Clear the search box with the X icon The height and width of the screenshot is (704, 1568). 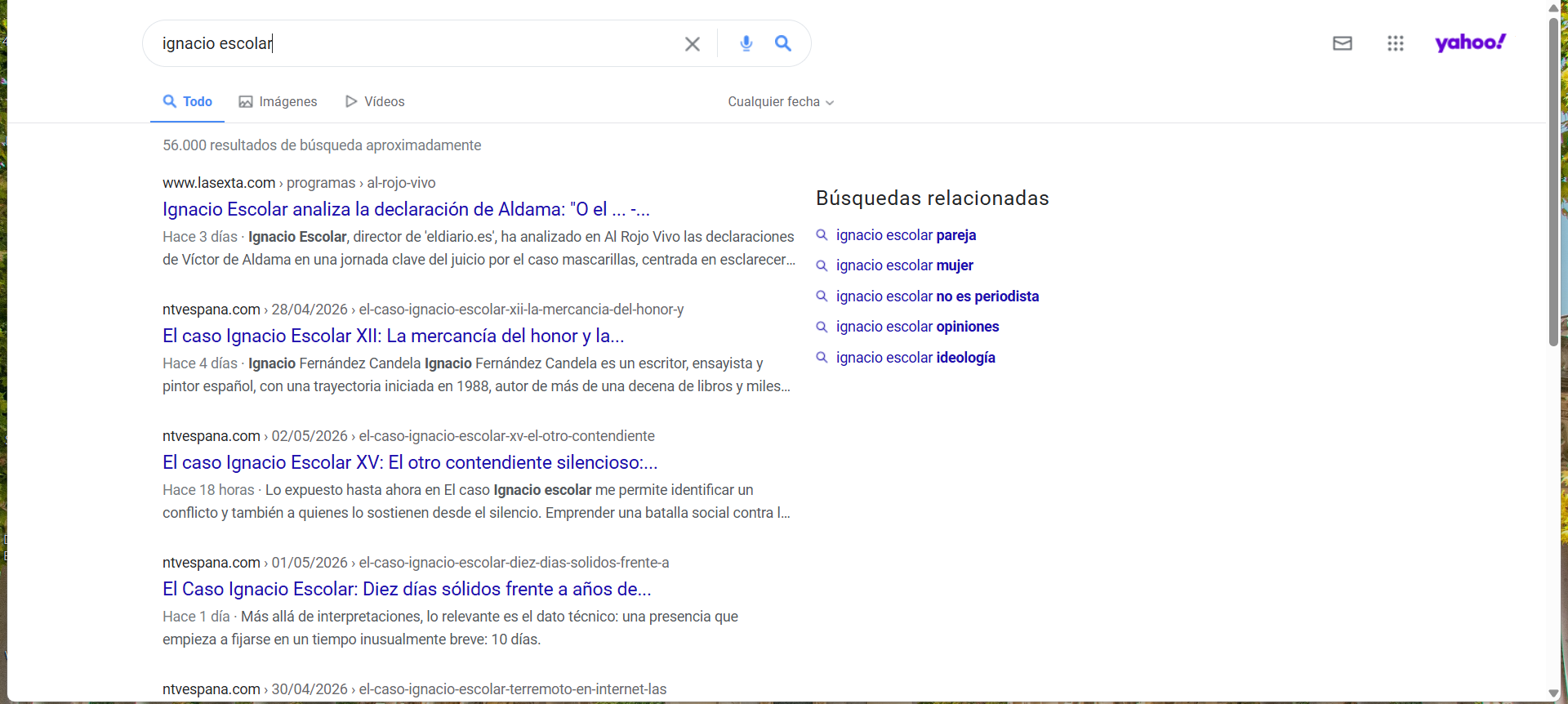click(693, 44)
